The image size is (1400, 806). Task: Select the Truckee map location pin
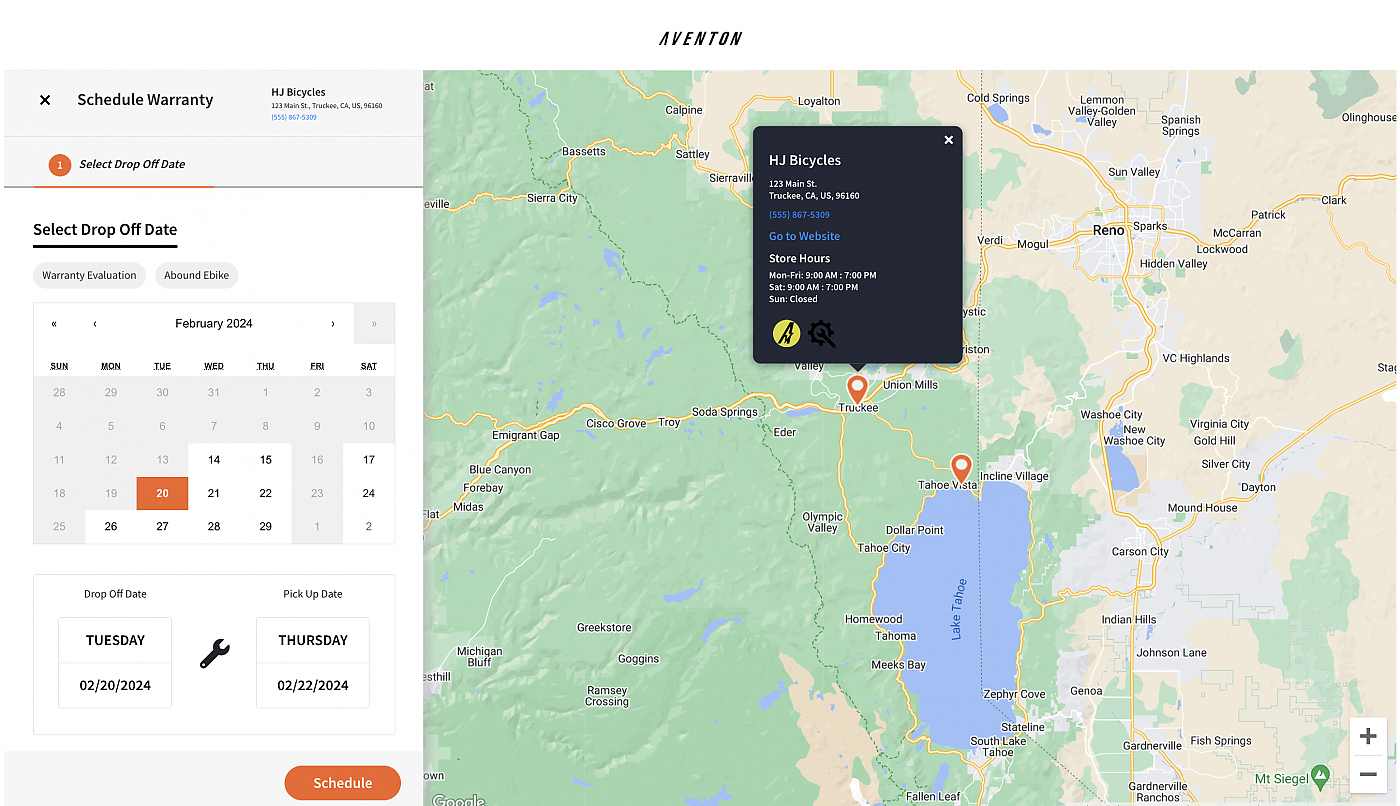pos(857,389)
